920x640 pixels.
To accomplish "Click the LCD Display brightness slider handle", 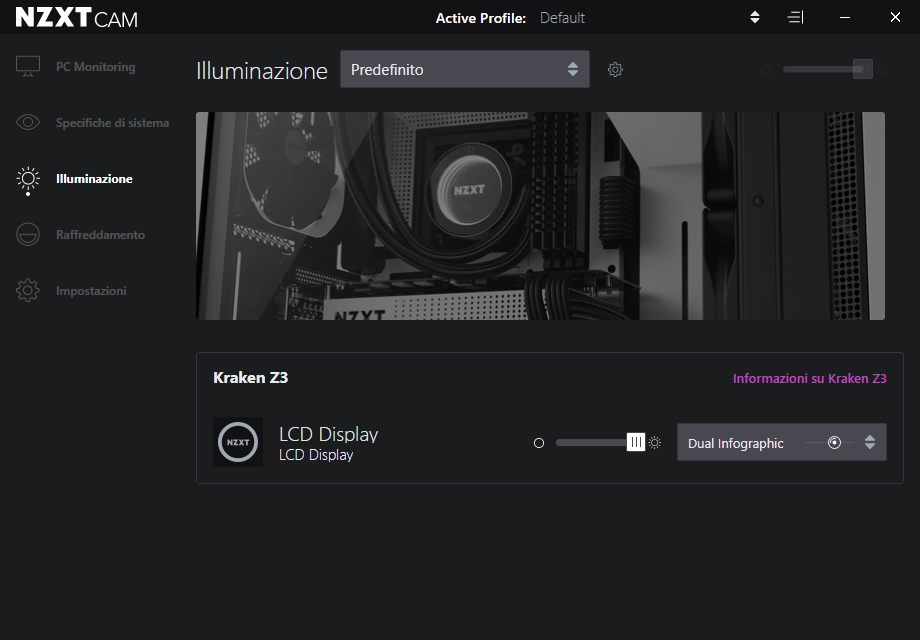I will coord(635,442).
